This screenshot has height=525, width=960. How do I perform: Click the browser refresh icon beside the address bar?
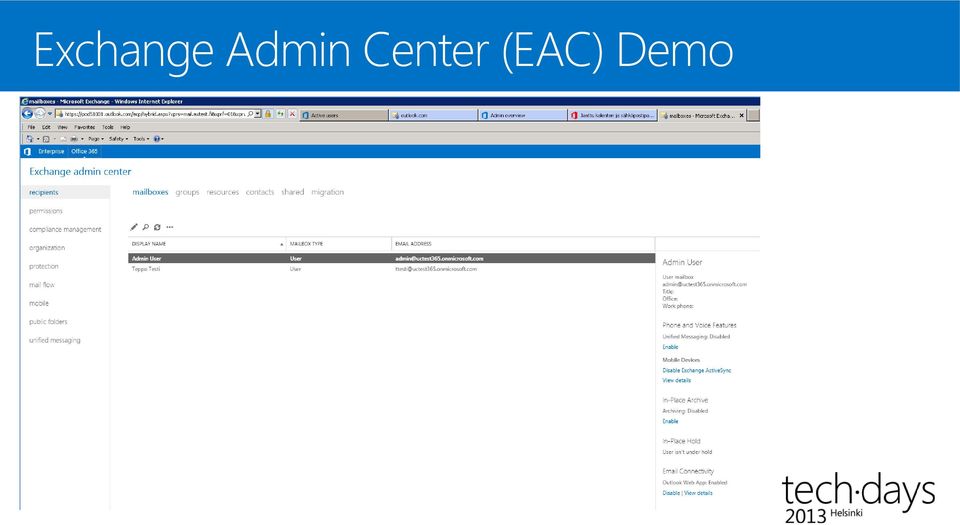[x=280, y=114]
